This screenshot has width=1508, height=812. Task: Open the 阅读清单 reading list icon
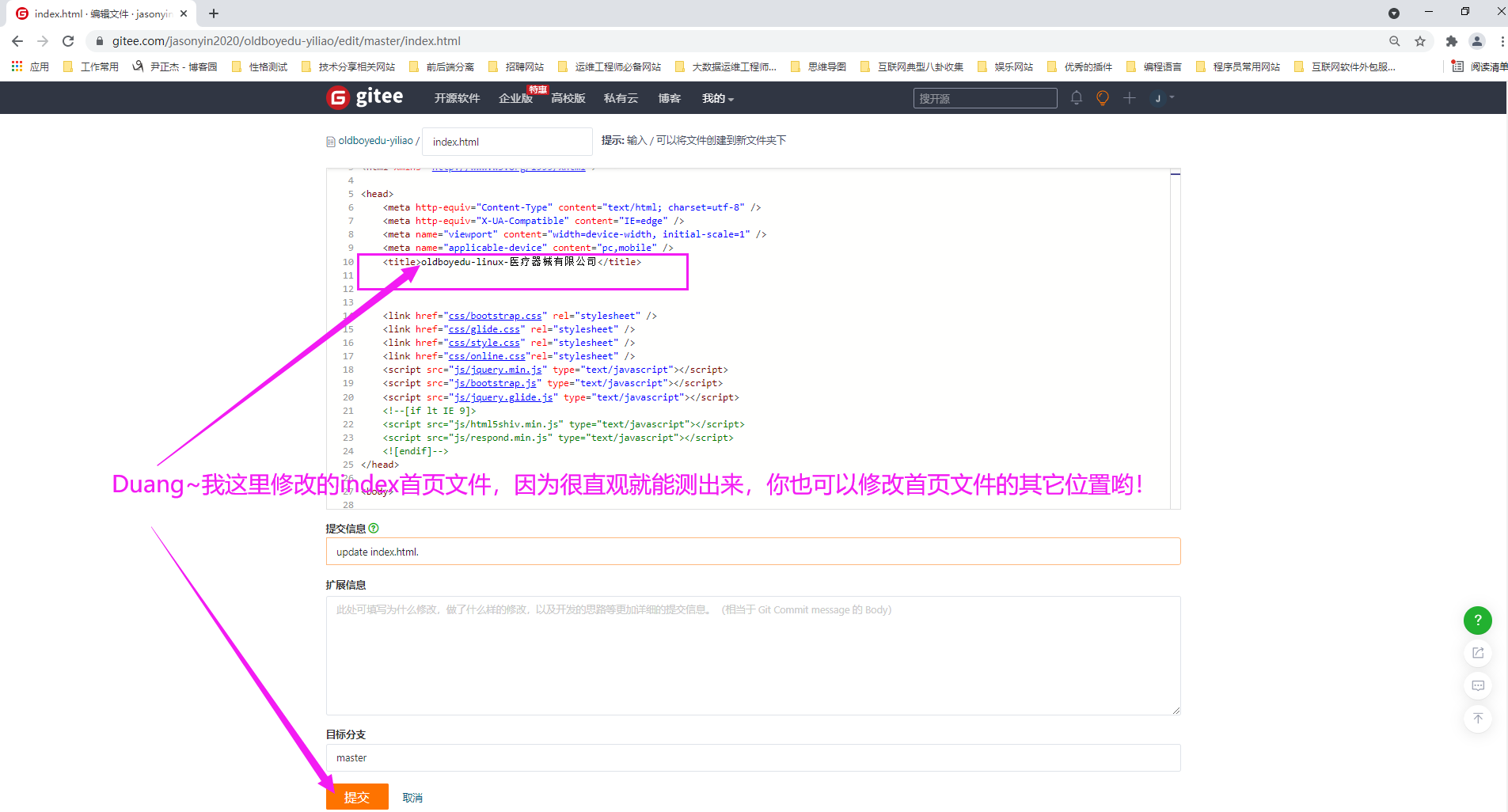(x=1459, y=66)
